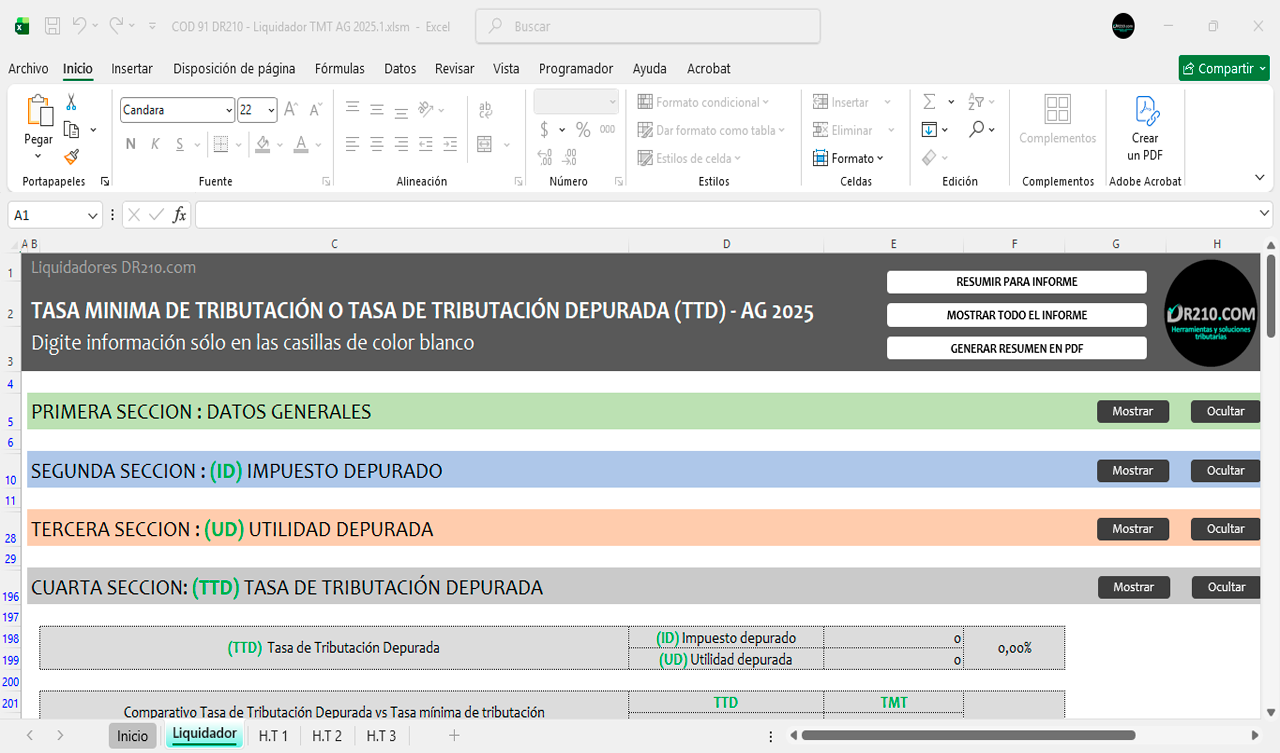Screen dimensions: 1280x753
Task: Hide the Tercera Seccion Utilidad Depurada
Action: 1225,529
